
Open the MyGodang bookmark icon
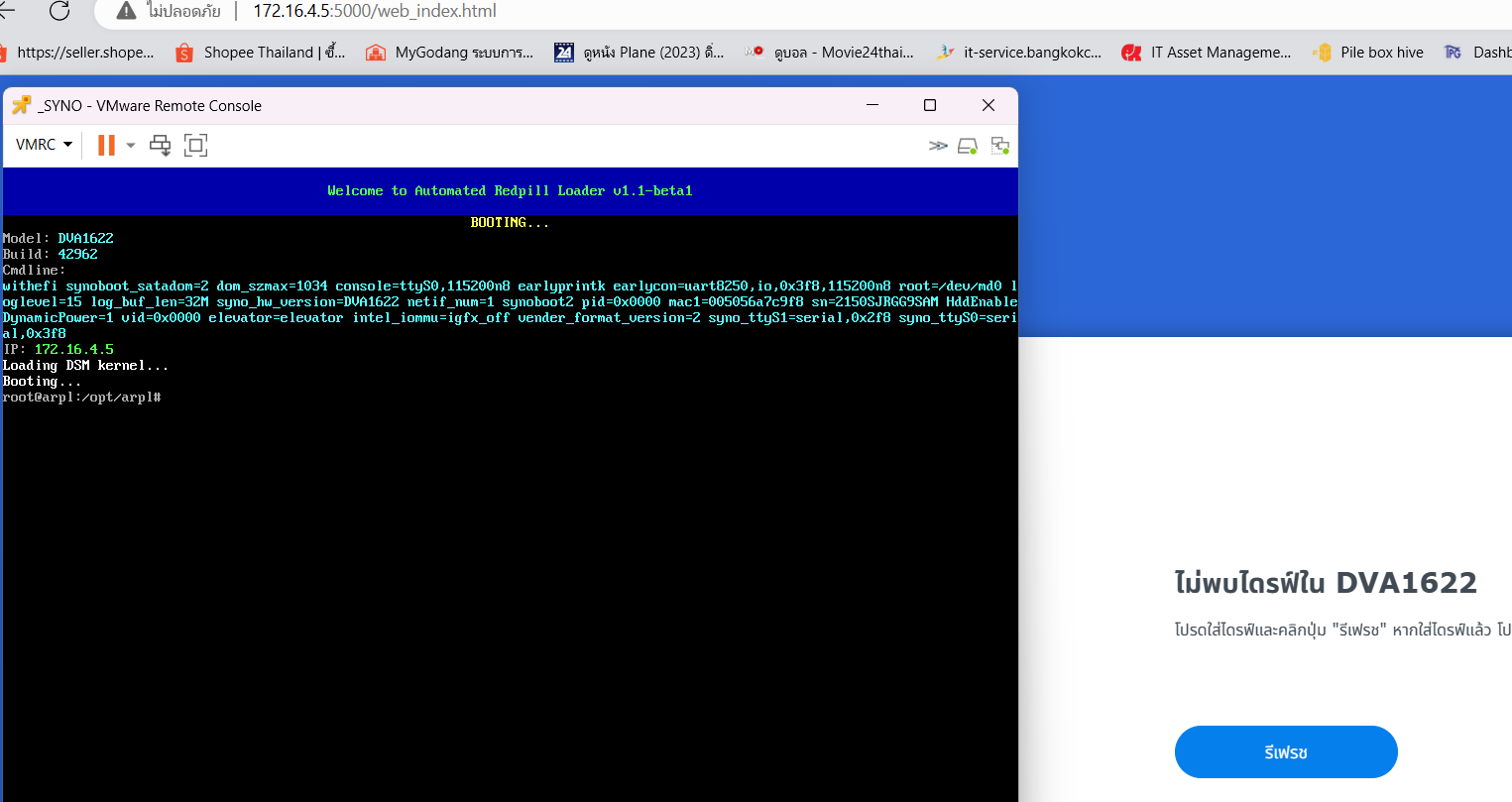(x=376, y=53)
